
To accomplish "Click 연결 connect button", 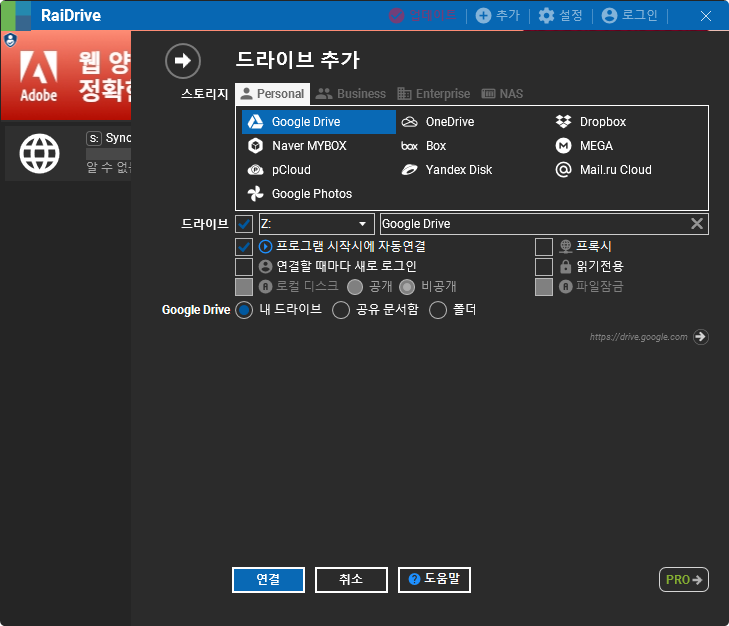I will (x=268, y=580).
